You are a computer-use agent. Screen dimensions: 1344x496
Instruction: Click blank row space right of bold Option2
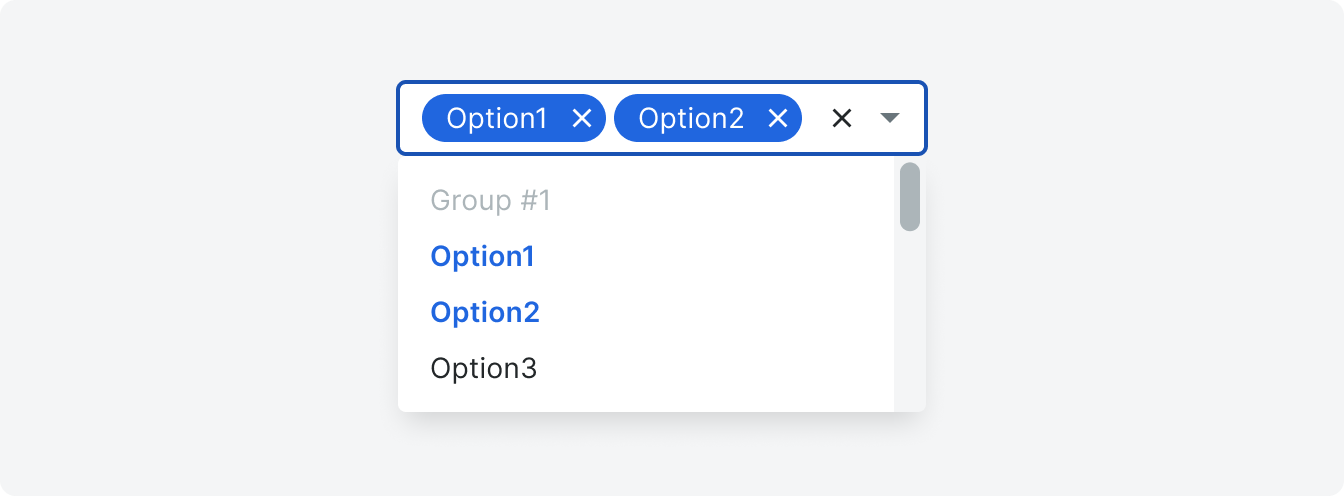tap(717, 313)
